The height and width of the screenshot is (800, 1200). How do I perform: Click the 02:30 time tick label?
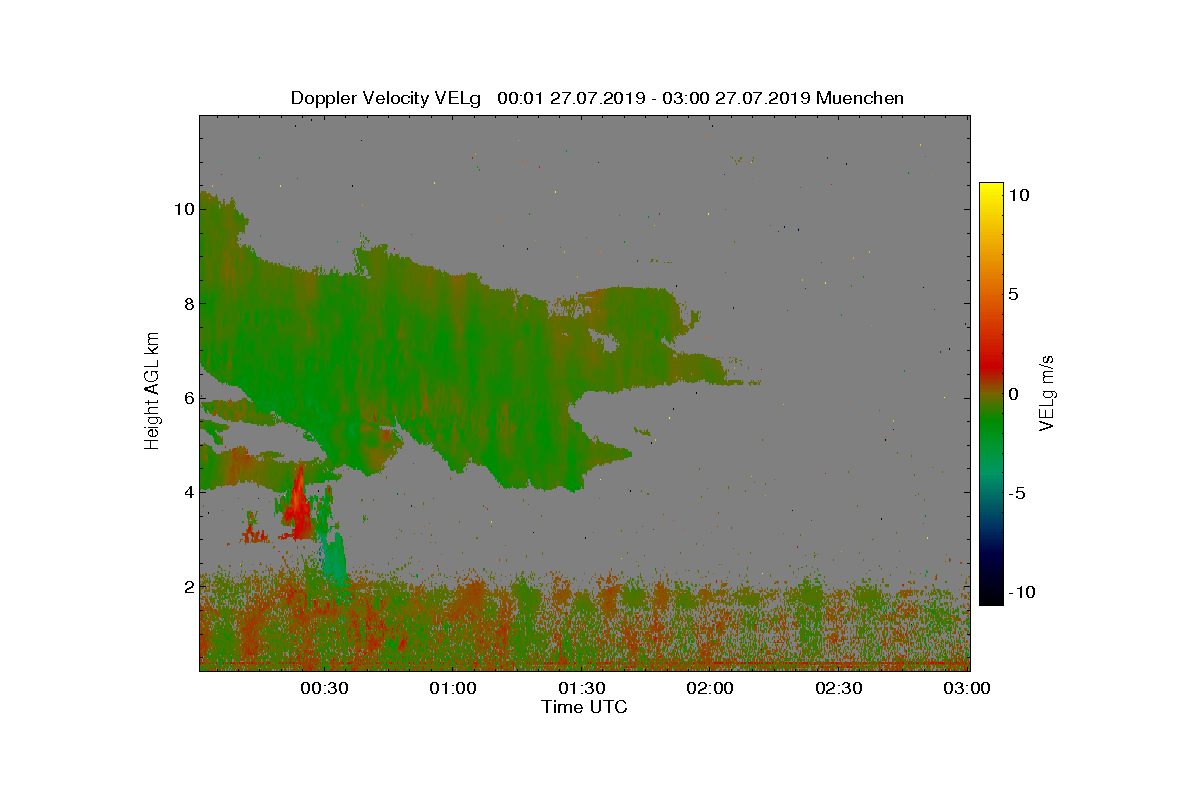[840, 688]
